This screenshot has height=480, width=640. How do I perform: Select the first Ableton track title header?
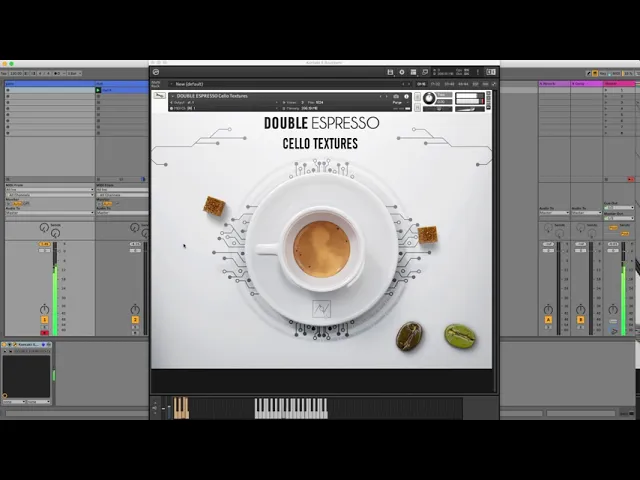[49, 84]
